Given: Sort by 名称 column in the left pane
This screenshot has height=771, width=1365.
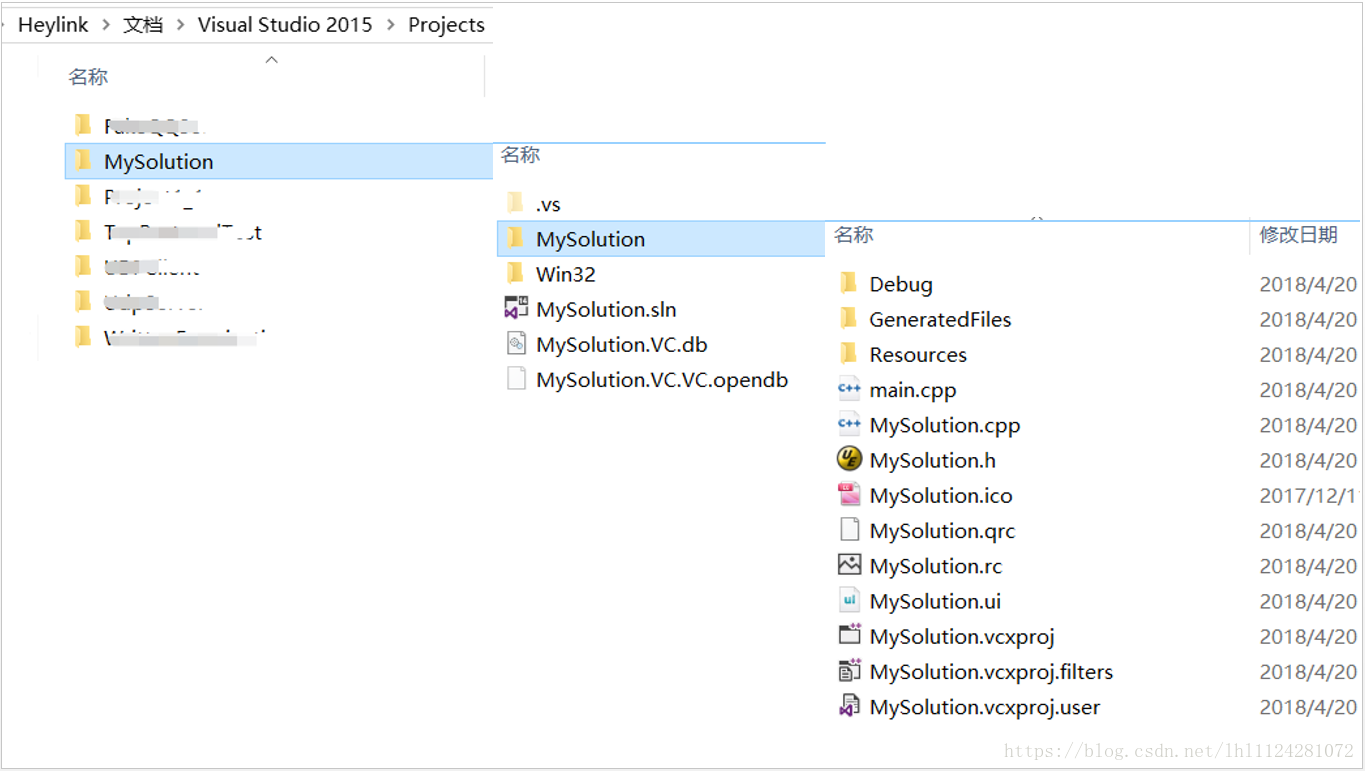Looking at the screenshot, I should [x=88, y=77].
